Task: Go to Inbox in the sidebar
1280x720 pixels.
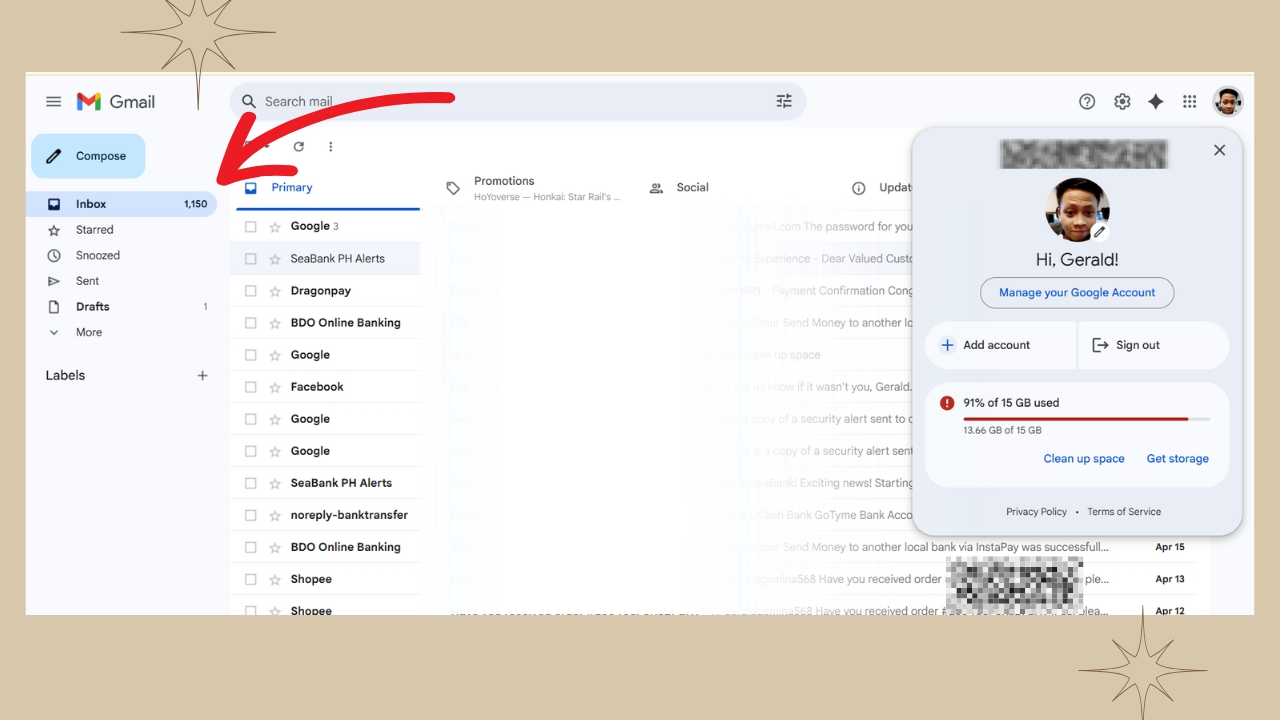Action: pos(121,204)
